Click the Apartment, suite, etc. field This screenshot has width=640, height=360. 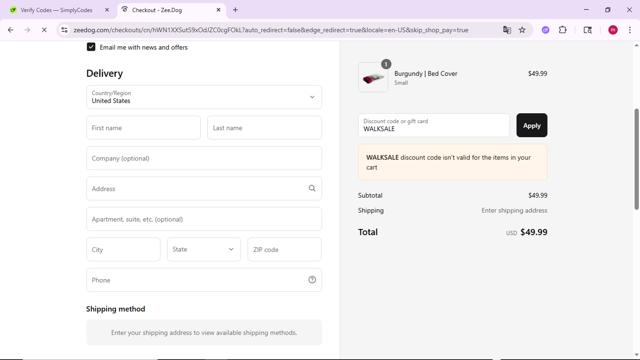tap(204, 219)
